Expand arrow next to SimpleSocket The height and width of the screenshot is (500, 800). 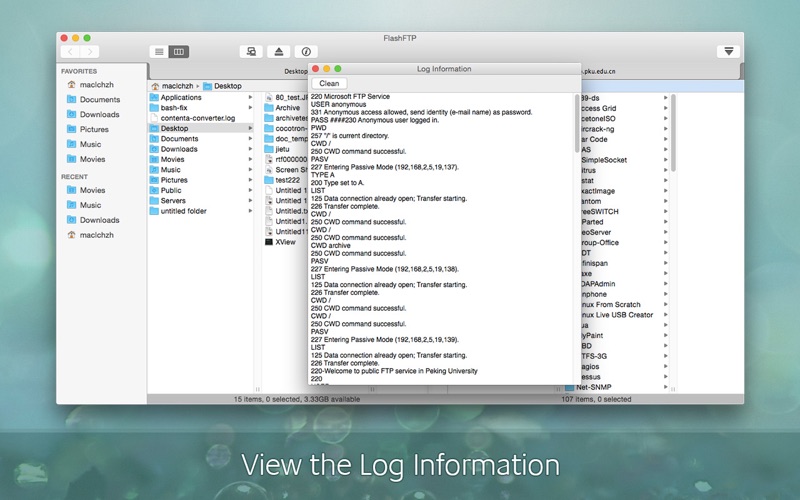tap(665, 160)
